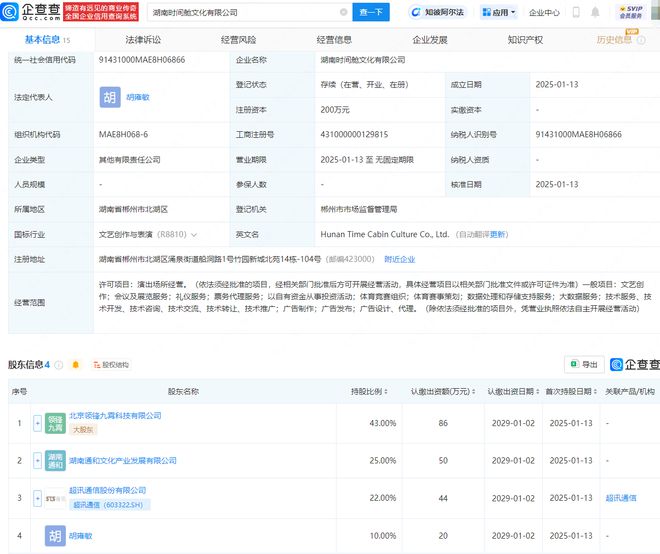Viewport: 660px width, 554px height.
Task: Open the 股权结构 button
Action: point(112,365)
